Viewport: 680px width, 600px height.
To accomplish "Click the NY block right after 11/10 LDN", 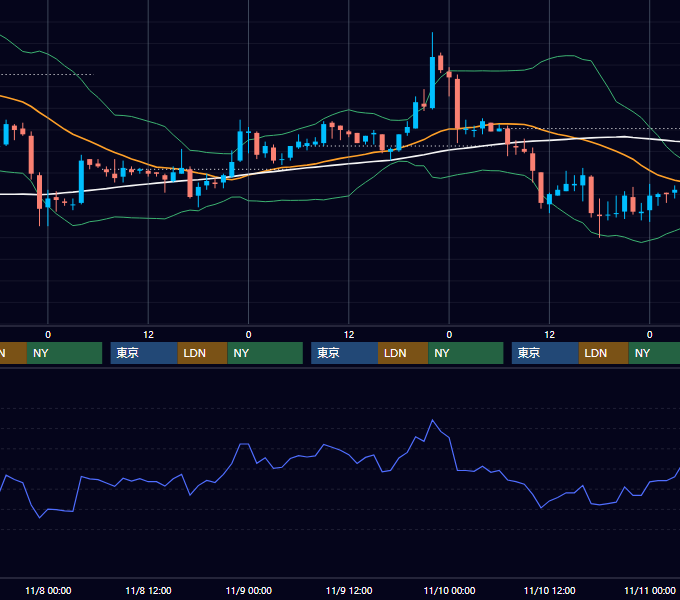I will click(654, 353).
